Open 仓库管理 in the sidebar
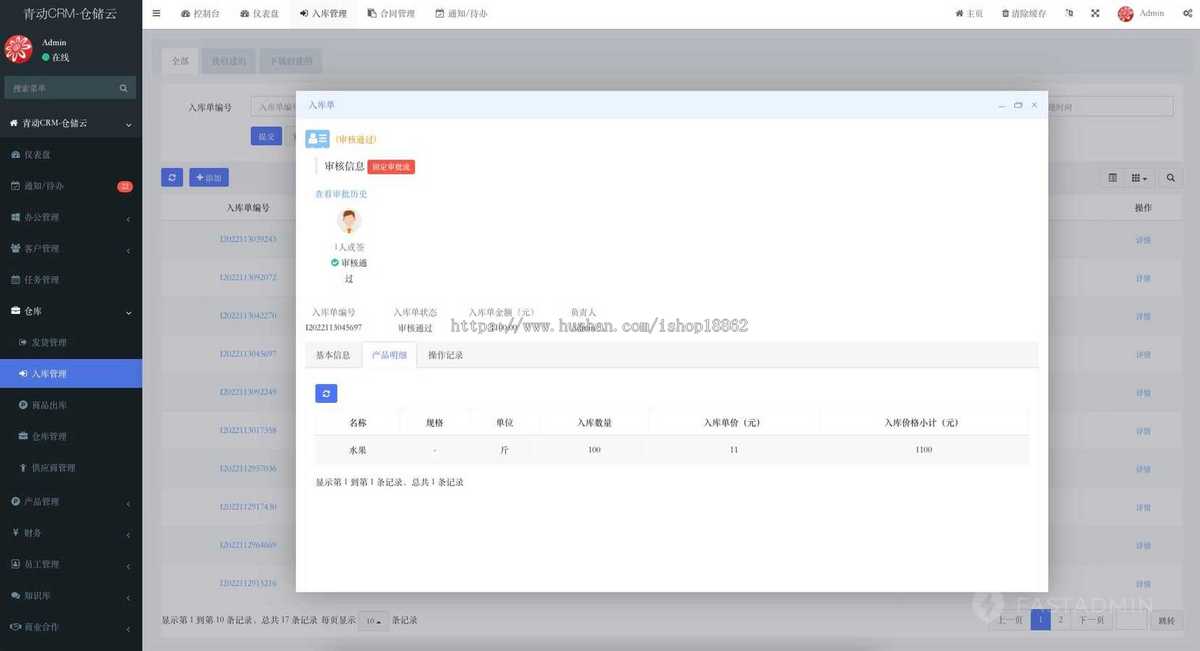This screenshot has height=651, width=1200. (62, 436)
